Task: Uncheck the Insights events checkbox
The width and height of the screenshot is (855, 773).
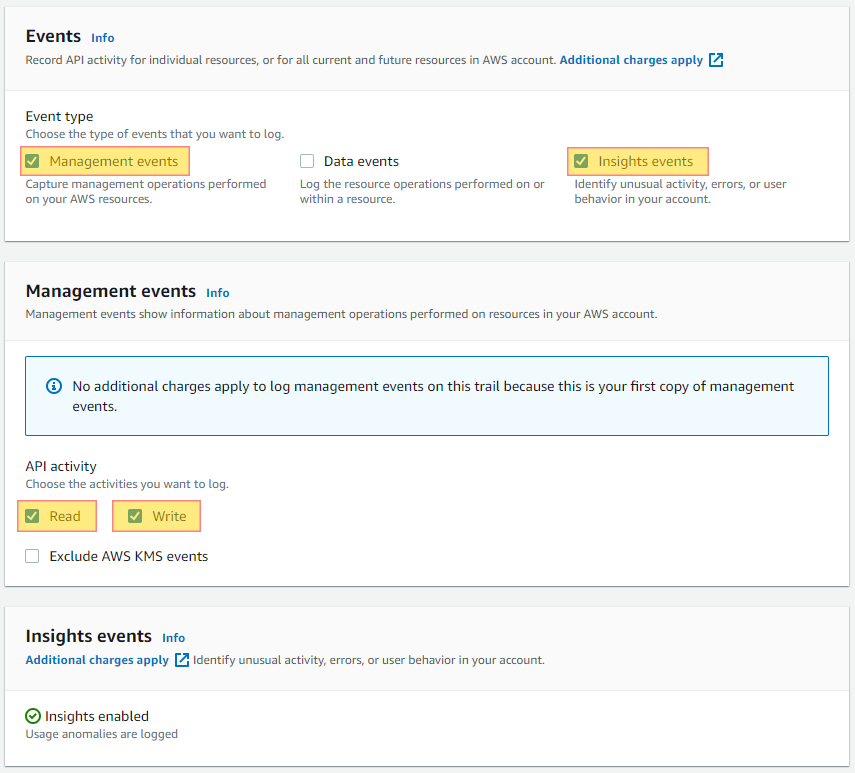Action: (581, 161)
